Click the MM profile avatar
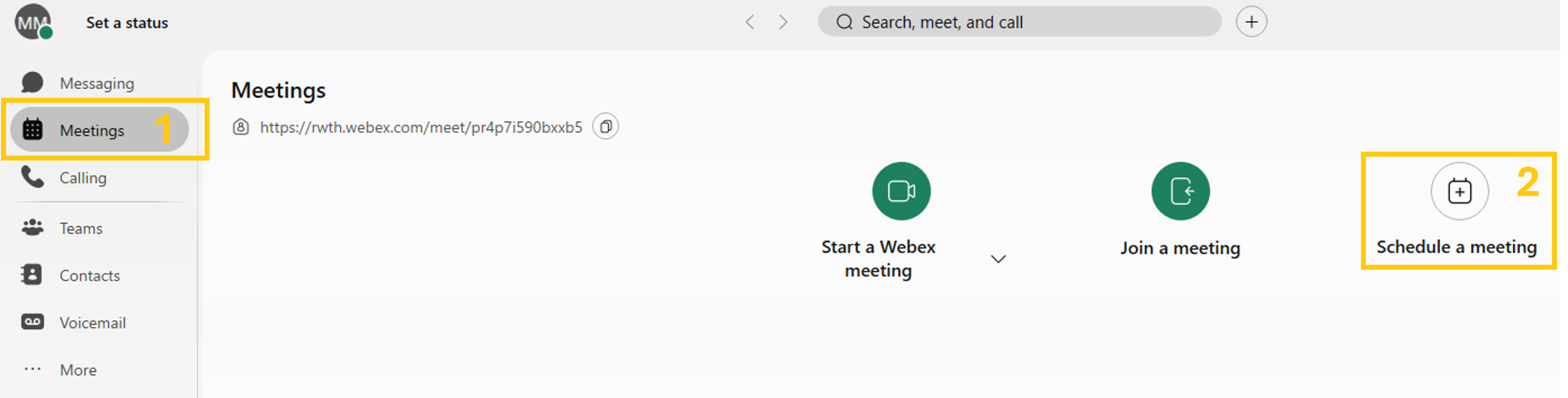The height and width of the screenshot is (398, 1568). [32, 23]
